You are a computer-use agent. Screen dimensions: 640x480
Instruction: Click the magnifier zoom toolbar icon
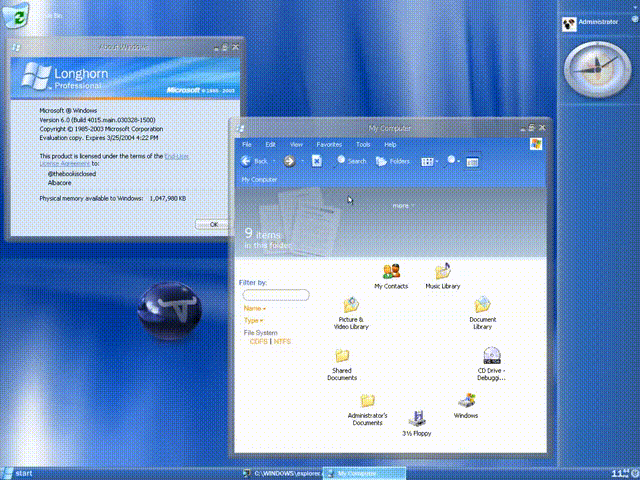coord(449,161)
